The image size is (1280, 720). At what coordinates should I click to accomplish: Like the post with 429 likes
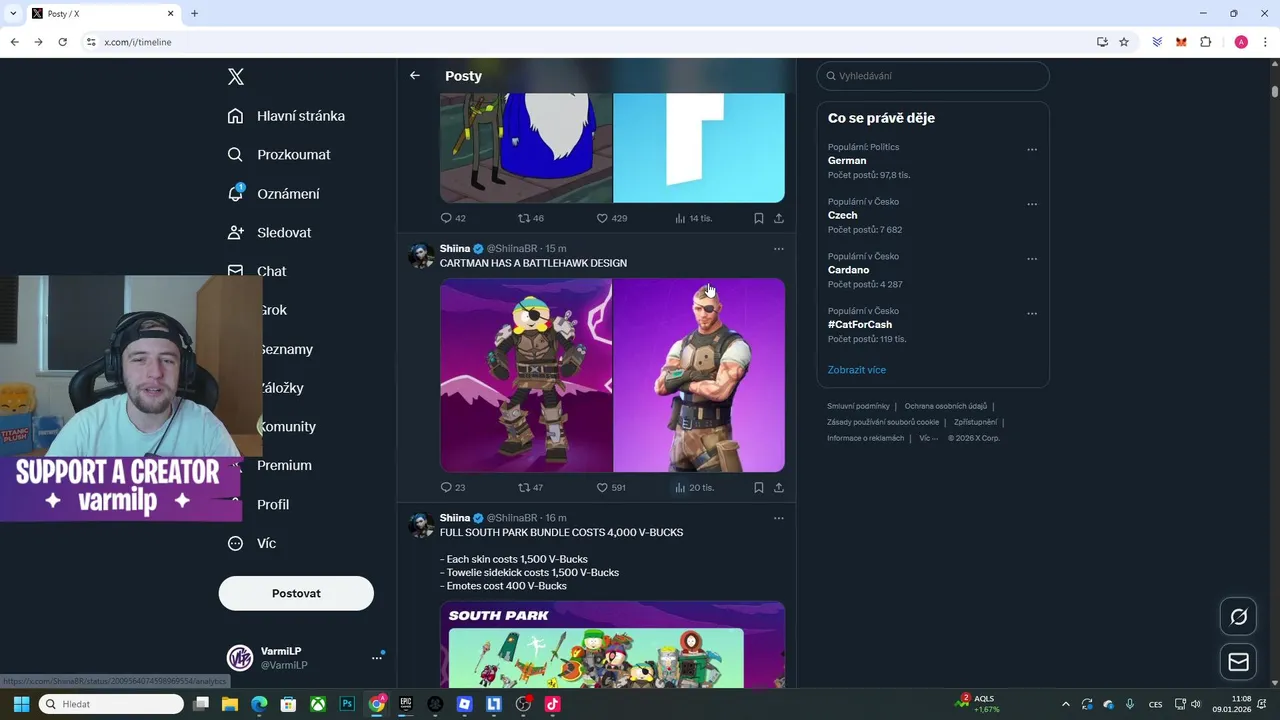click(602, 218)
